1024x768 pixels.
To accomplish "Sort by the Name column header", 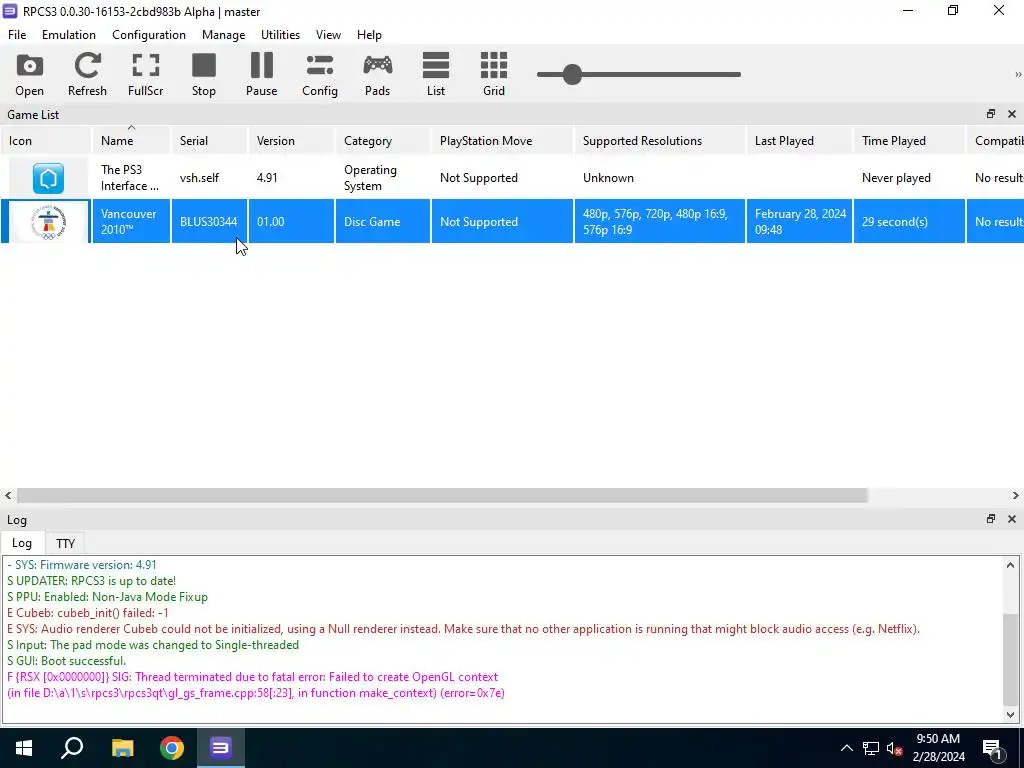I will pos(131,140).
